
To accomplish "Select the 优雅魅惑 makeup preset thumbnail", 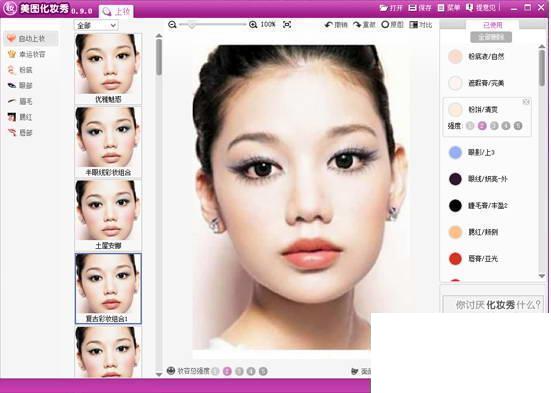I will 108,69.
